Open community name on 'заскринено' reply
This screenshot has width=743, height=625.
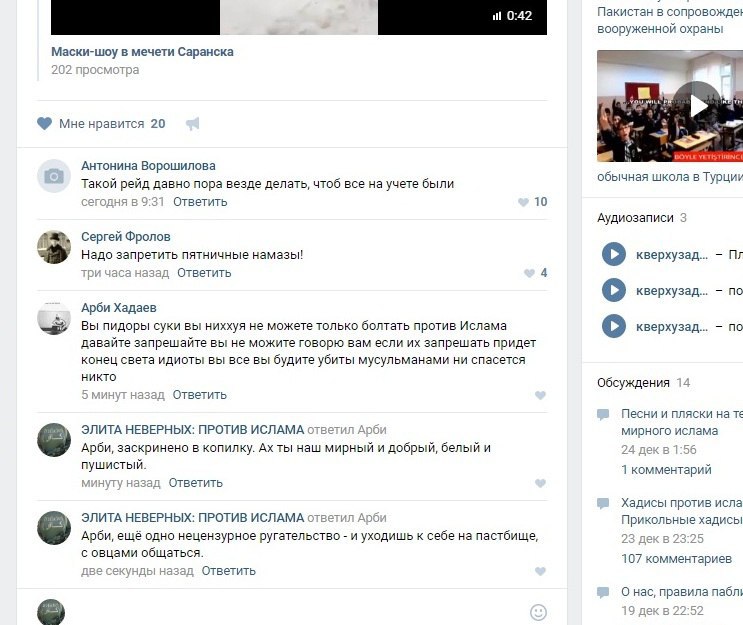(192, 430)
